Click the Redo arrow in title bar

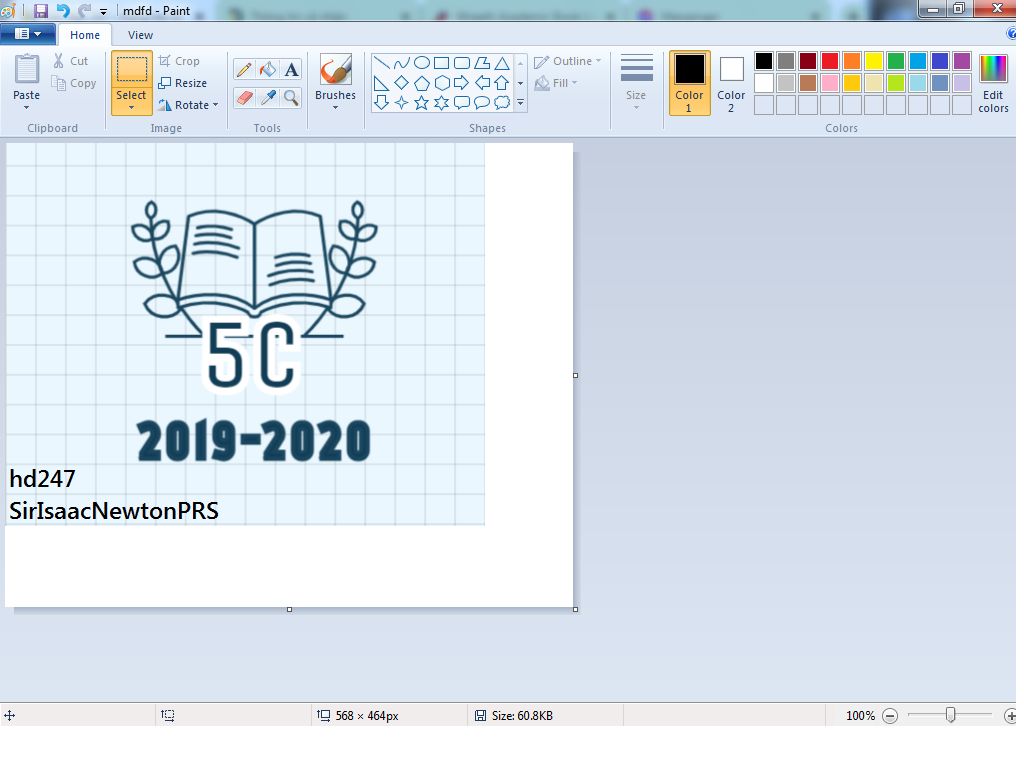(84, 10)
